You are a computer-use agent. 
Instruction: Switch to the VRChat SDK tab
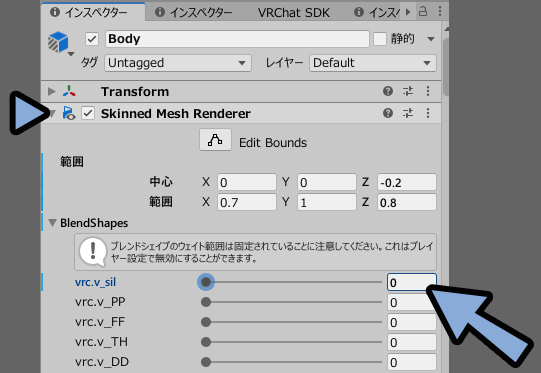point(294,13)
